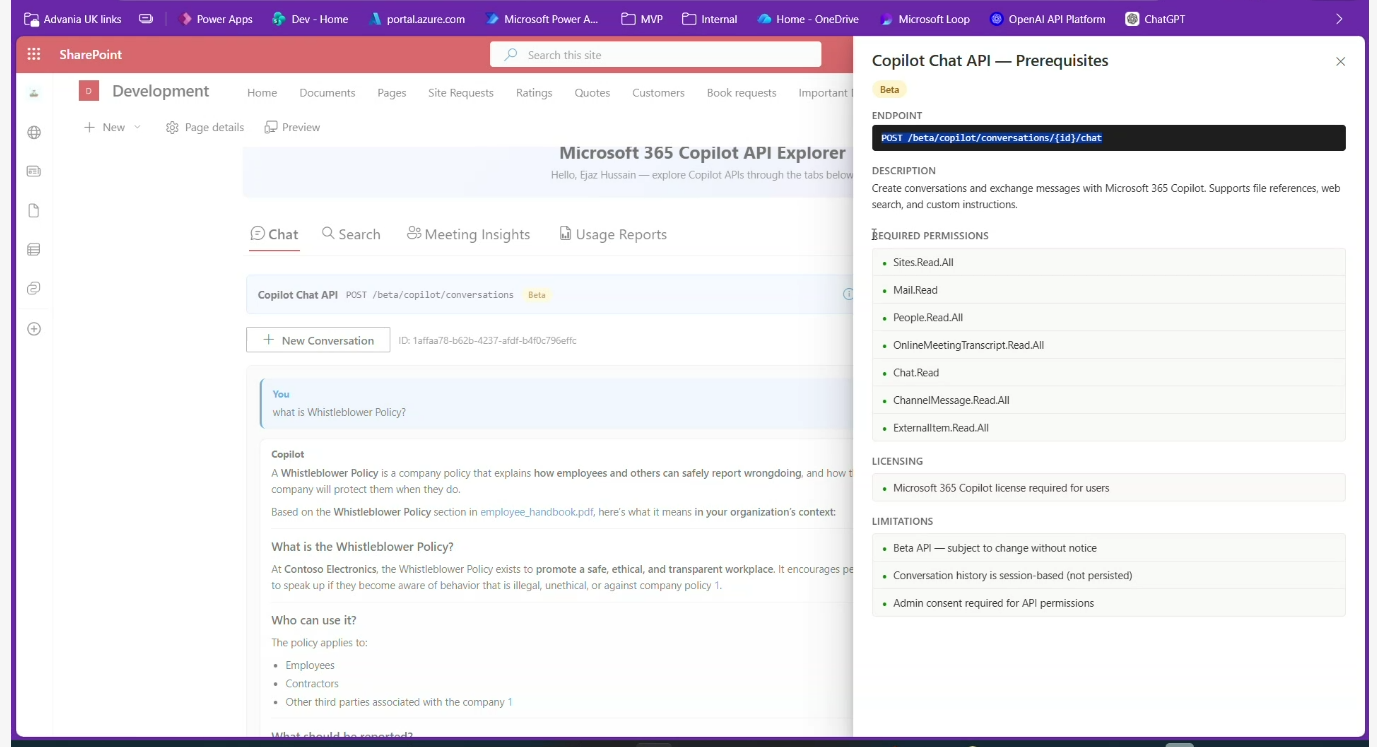The width and height of the screenshot is (1377, 747).
Task: Open the lists icon in left rail
Action: (34, 250)
